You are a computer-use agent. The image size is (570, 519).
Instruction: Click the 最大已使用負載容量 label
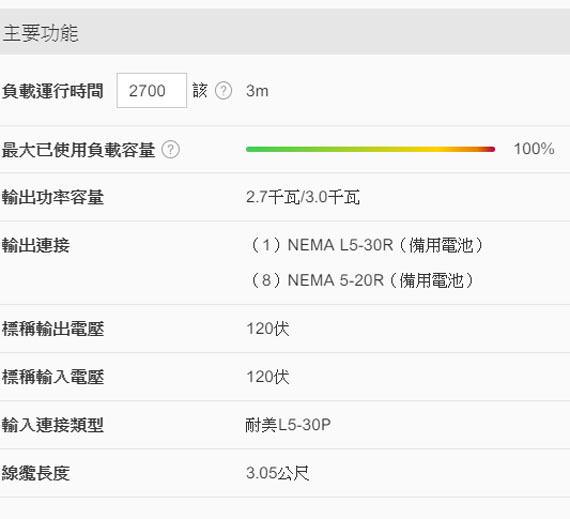[x=79, y=149]
